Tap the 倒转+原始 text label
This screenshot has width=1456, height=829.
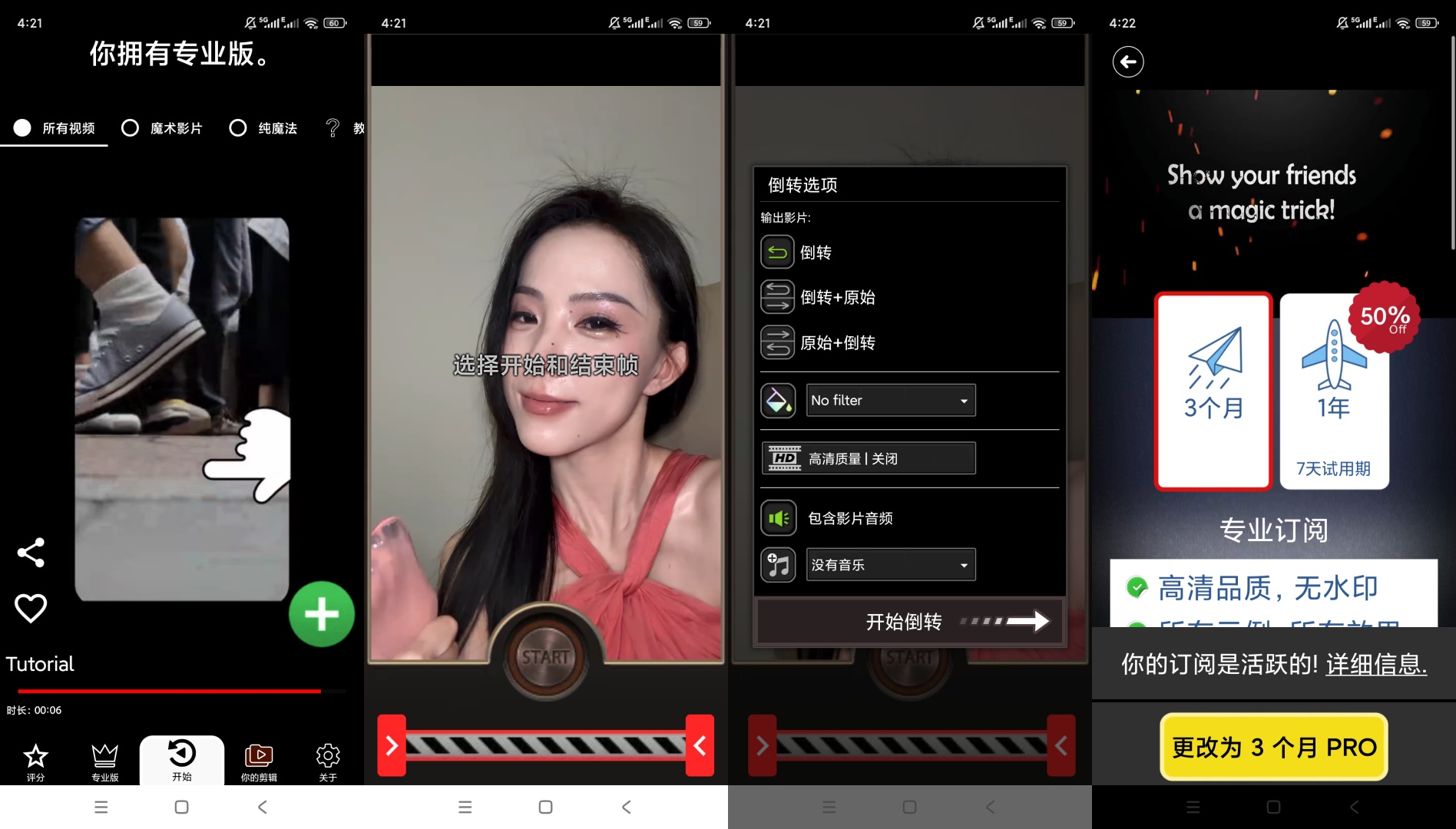coord(838,297)
